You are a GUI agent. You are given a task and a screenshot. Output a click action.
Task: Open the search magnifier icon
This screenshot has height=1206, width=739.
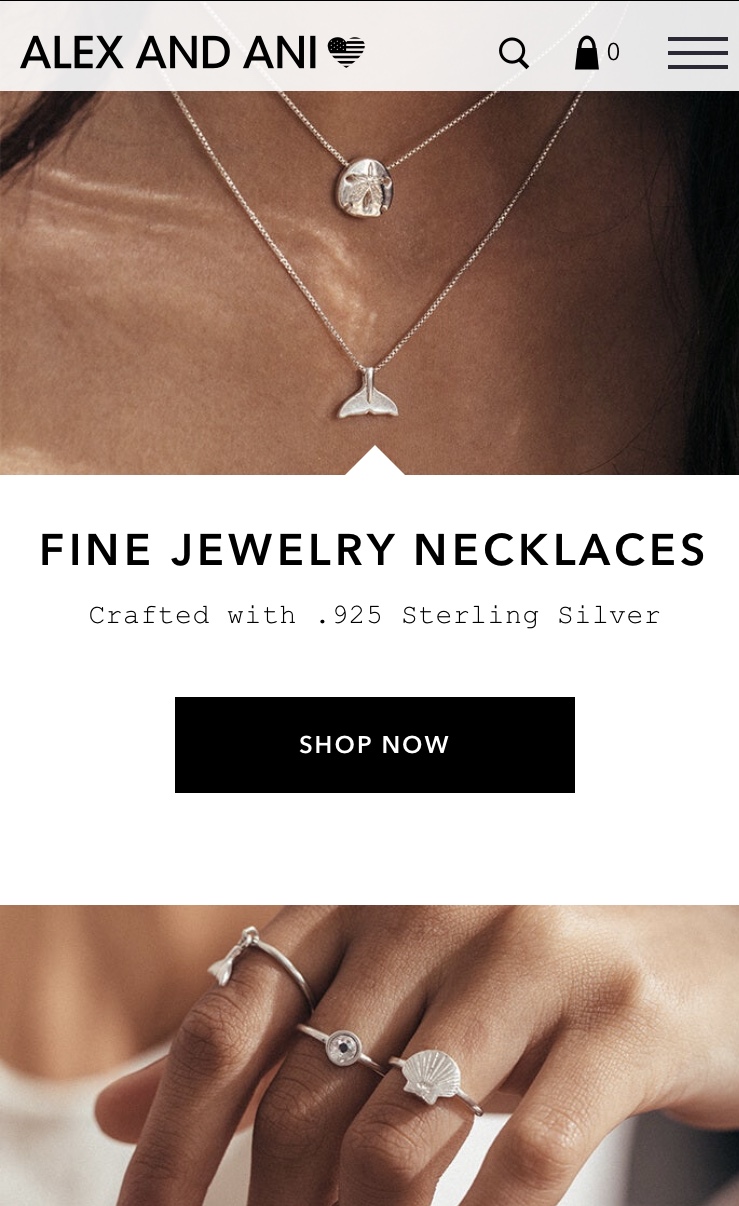(x=514, y=53)
